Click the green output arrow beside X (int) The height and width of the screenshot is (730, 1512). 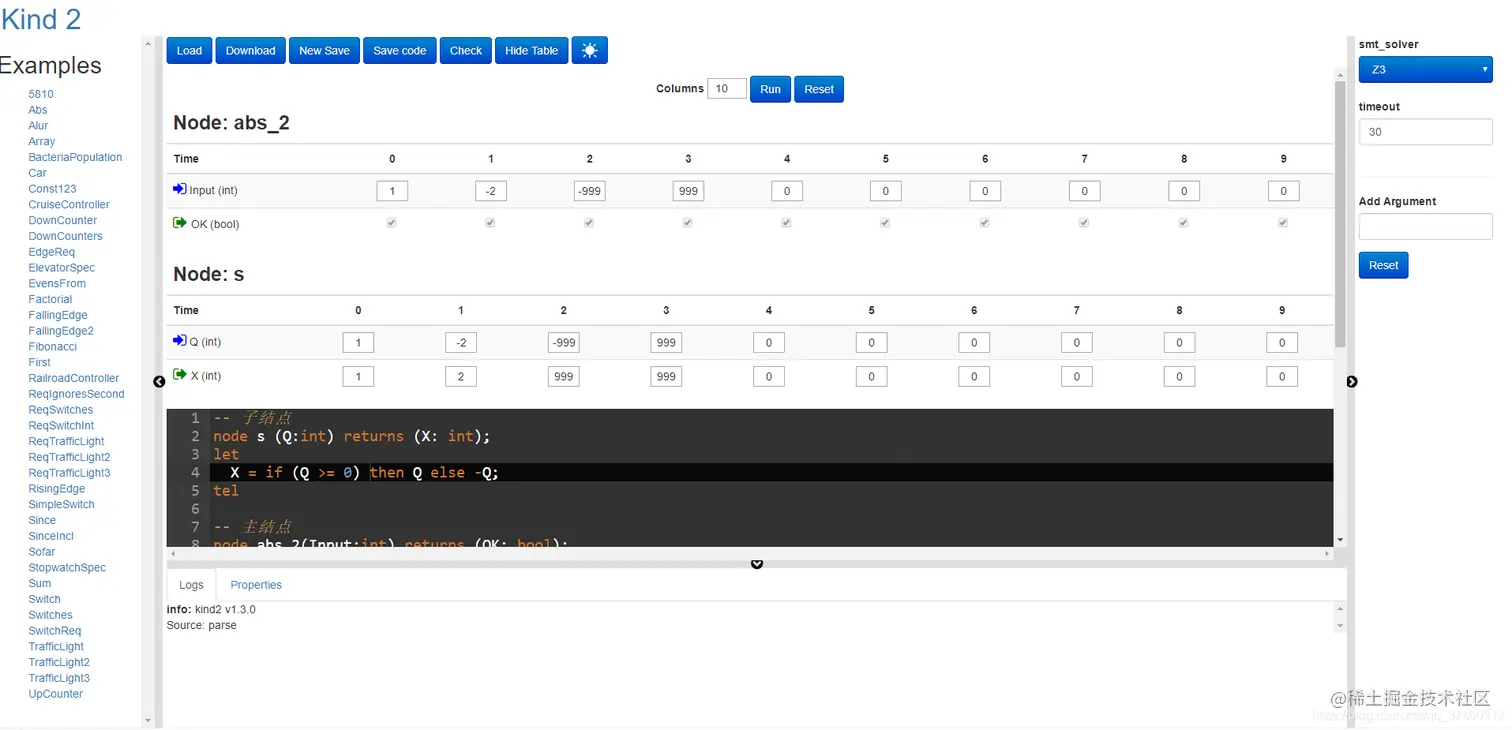click(x=180, y=375)
